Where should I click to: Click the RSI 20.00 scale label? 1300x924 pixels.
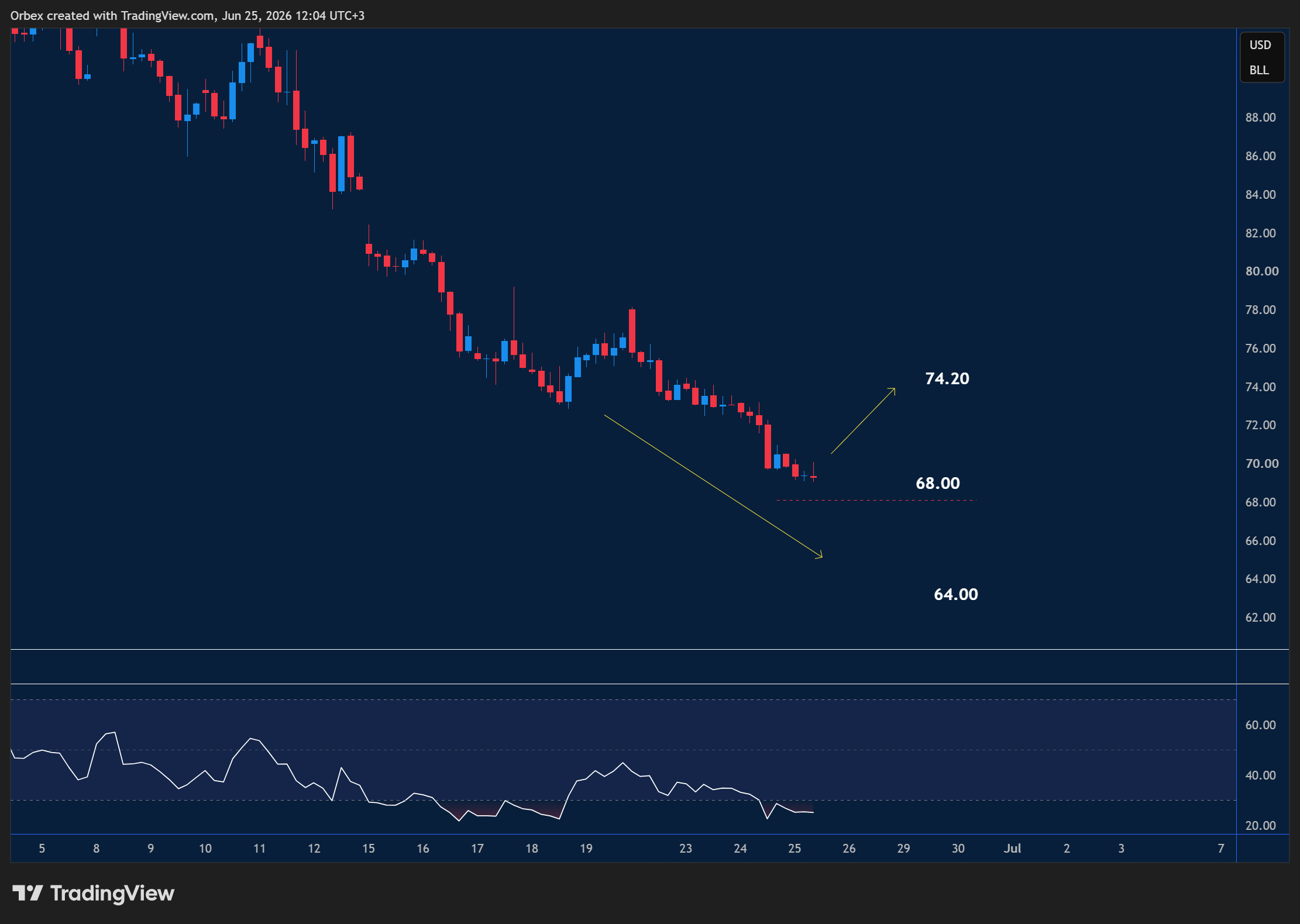(1261, 826)
